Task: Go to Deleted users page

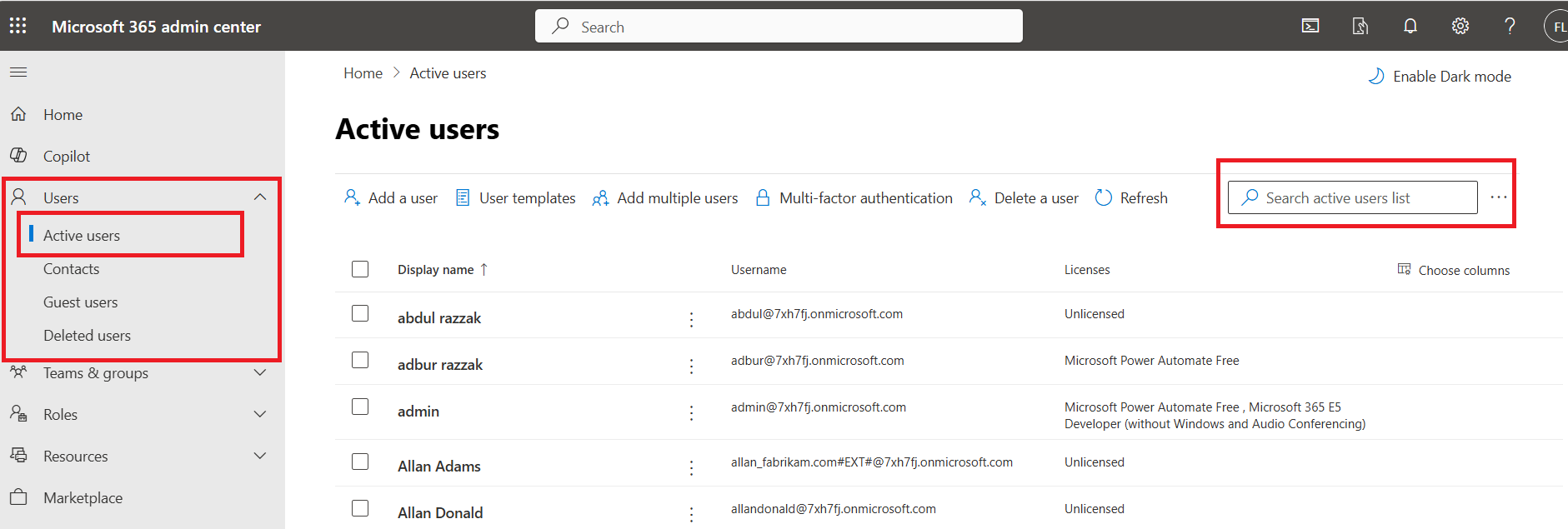Action: tap(87, 336)
